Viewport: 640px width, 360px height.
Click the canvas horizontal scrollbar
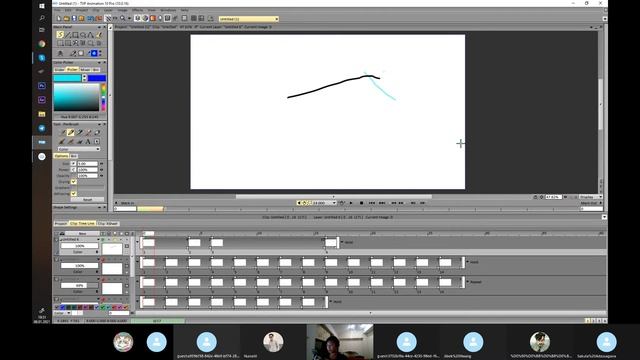tap(333, 196)
